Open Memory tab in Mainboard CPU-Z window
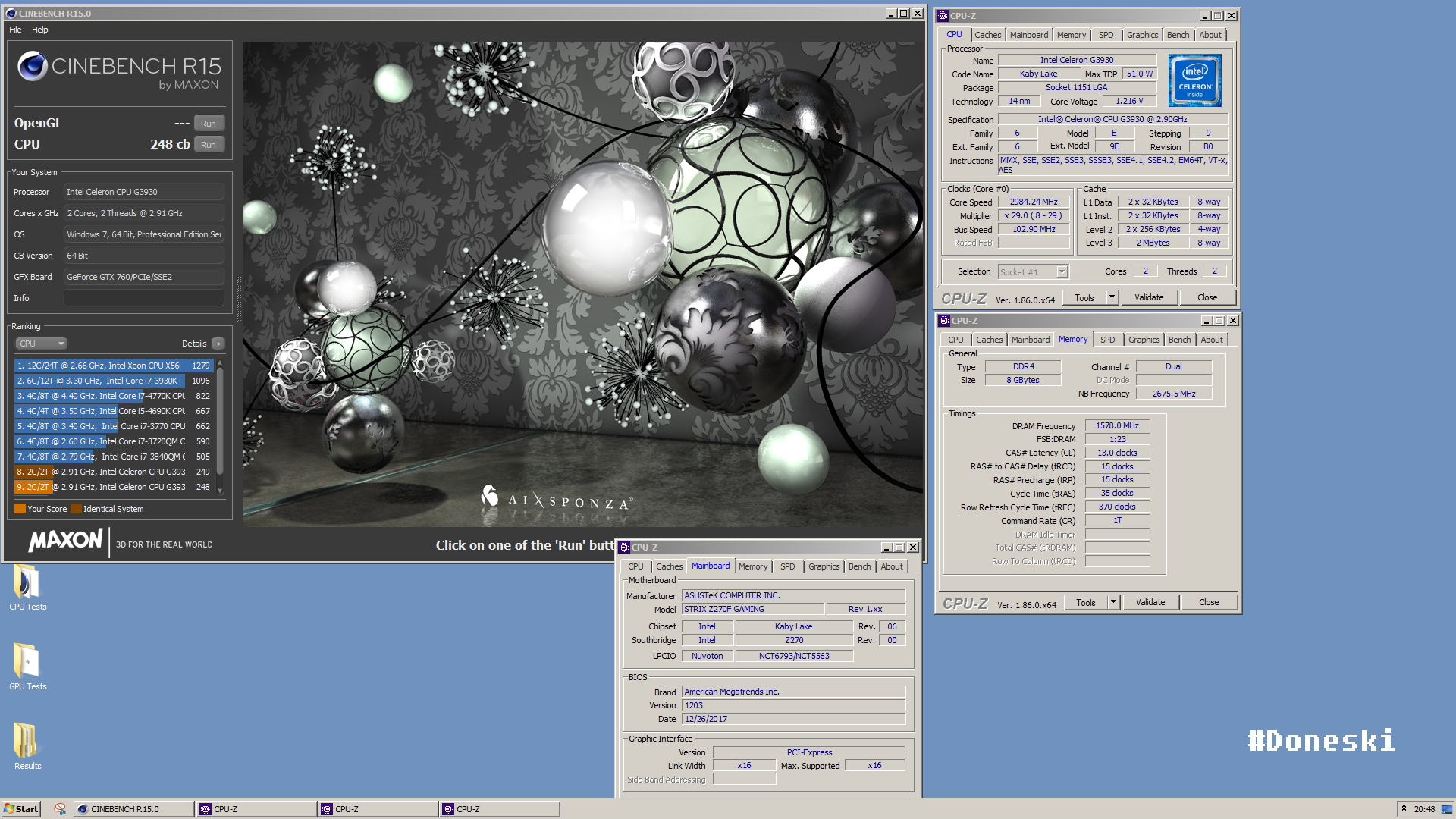Screen dimensions: 1456x819 pyautogui.click(x=752, y=566)
